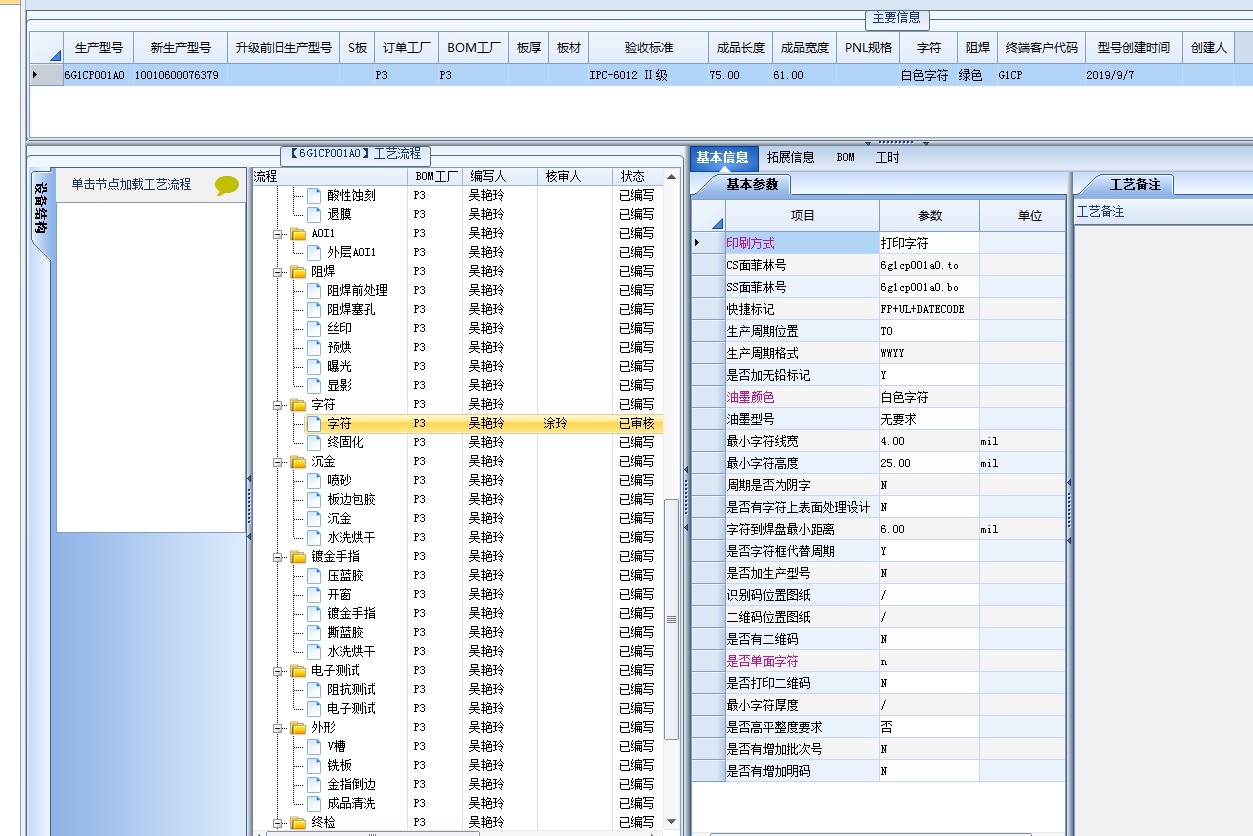
Task: Click the document icon beside 丝印
Action: 314,328
